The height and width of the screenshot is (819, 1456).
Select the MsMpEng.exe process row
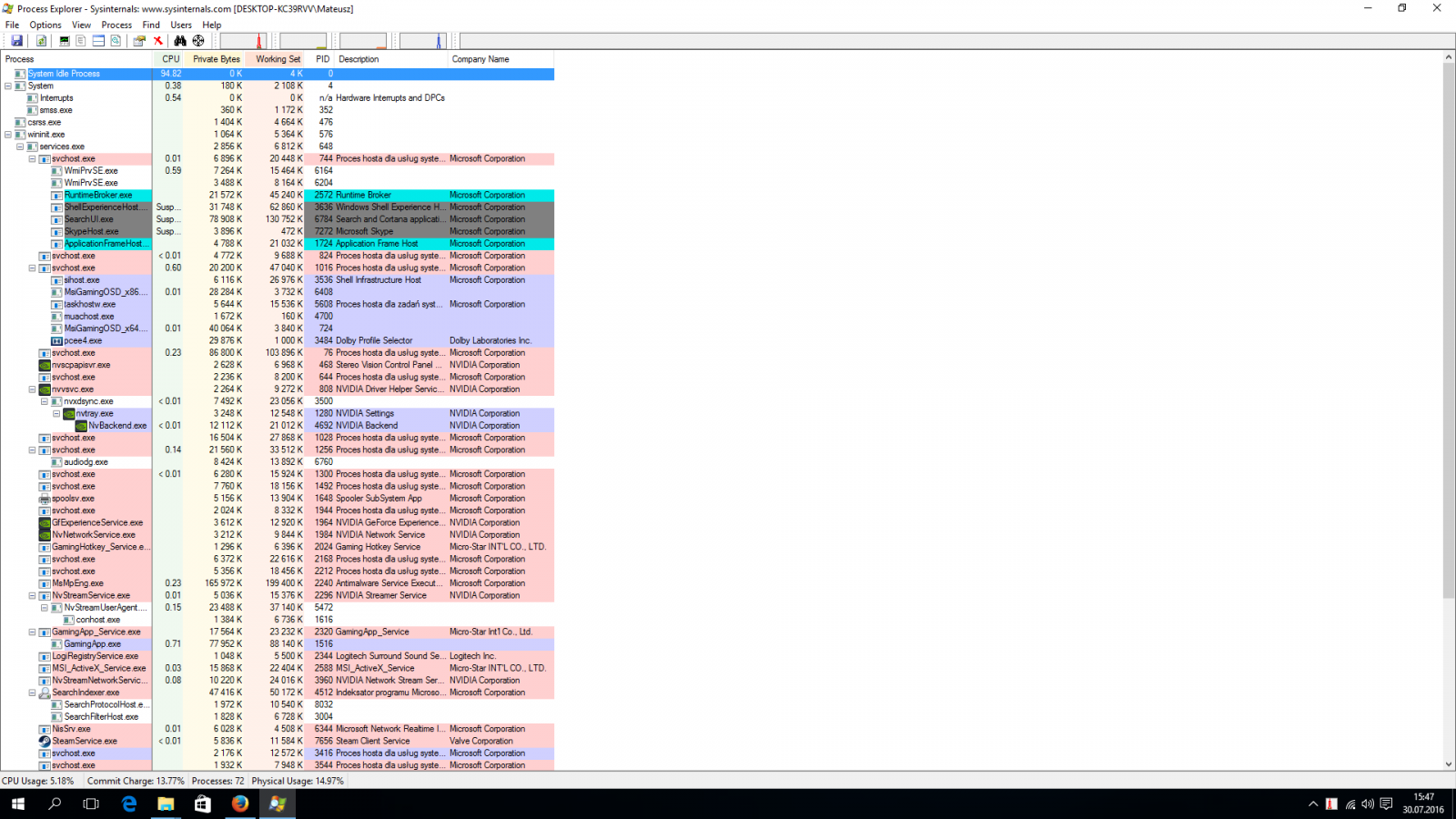pyautogui.click(x=278, y=583)
